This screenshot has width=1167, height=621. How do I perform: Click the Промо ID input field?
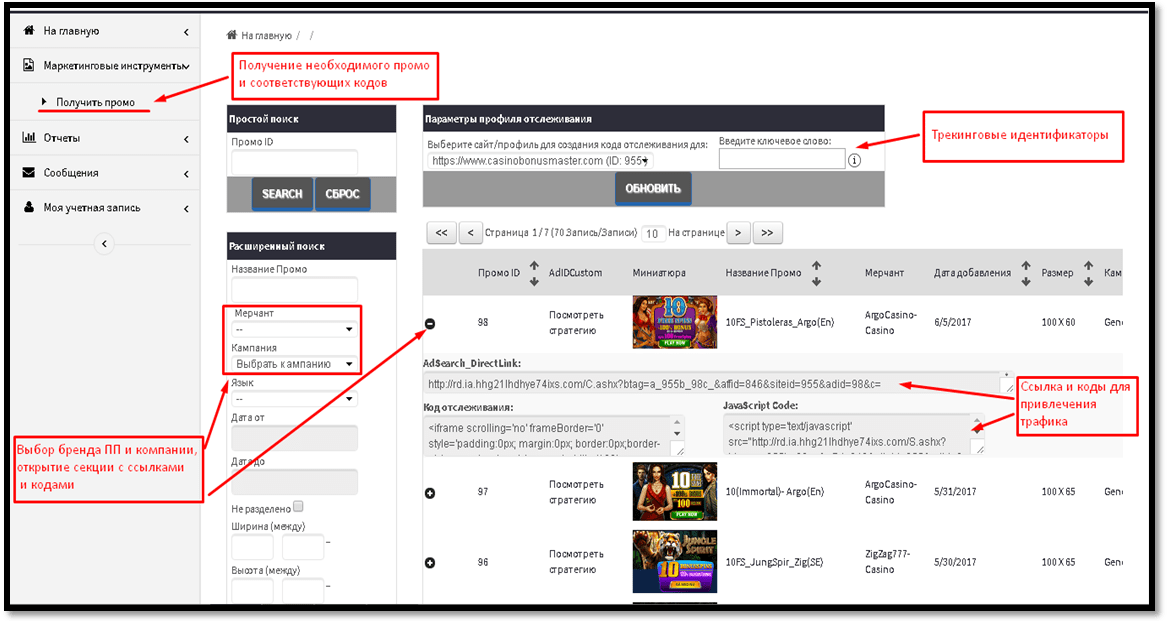tap(295, 162)
